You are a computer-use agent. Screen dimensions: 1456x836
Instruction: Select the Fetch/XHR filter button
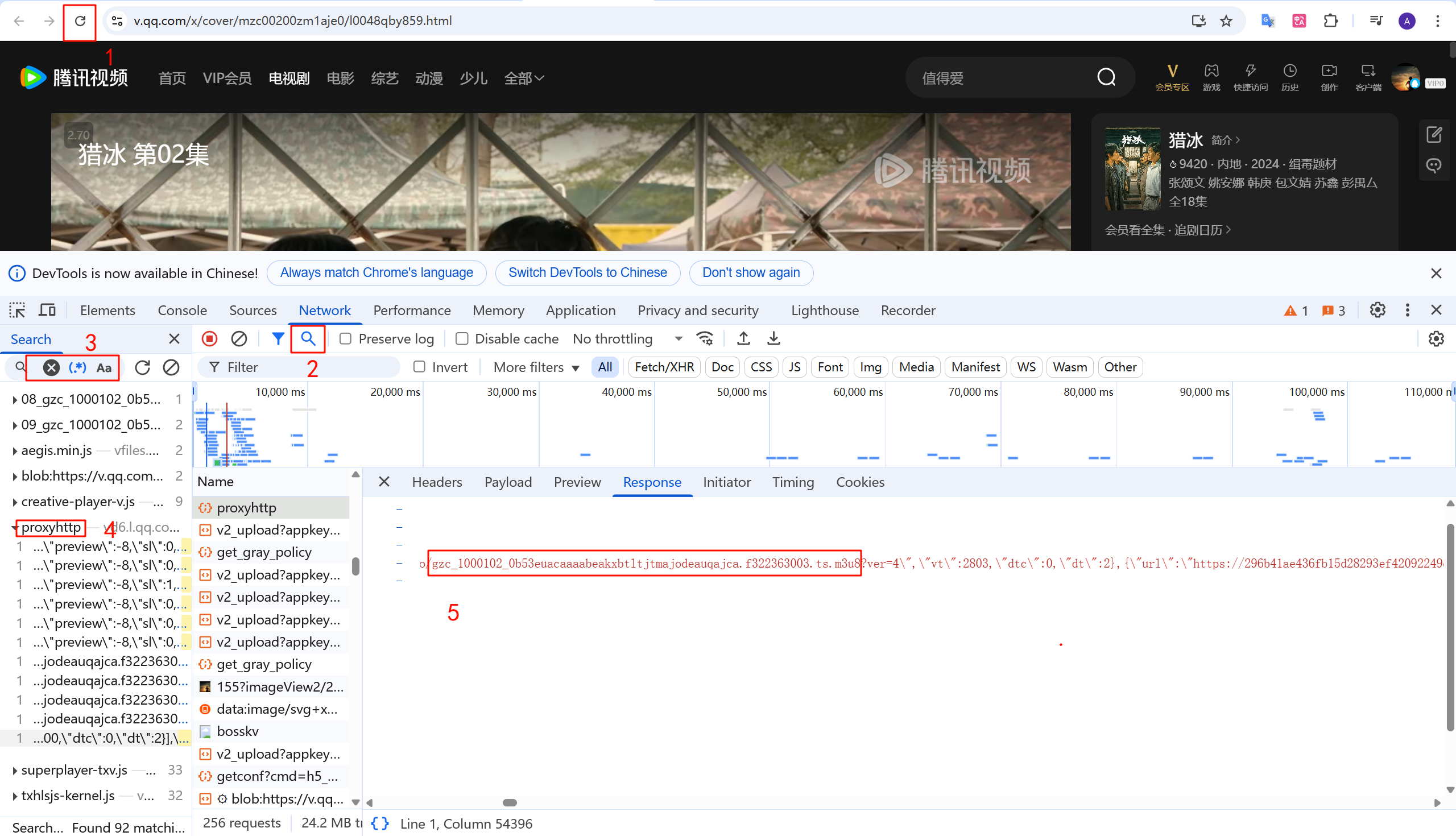pos(664,367)
